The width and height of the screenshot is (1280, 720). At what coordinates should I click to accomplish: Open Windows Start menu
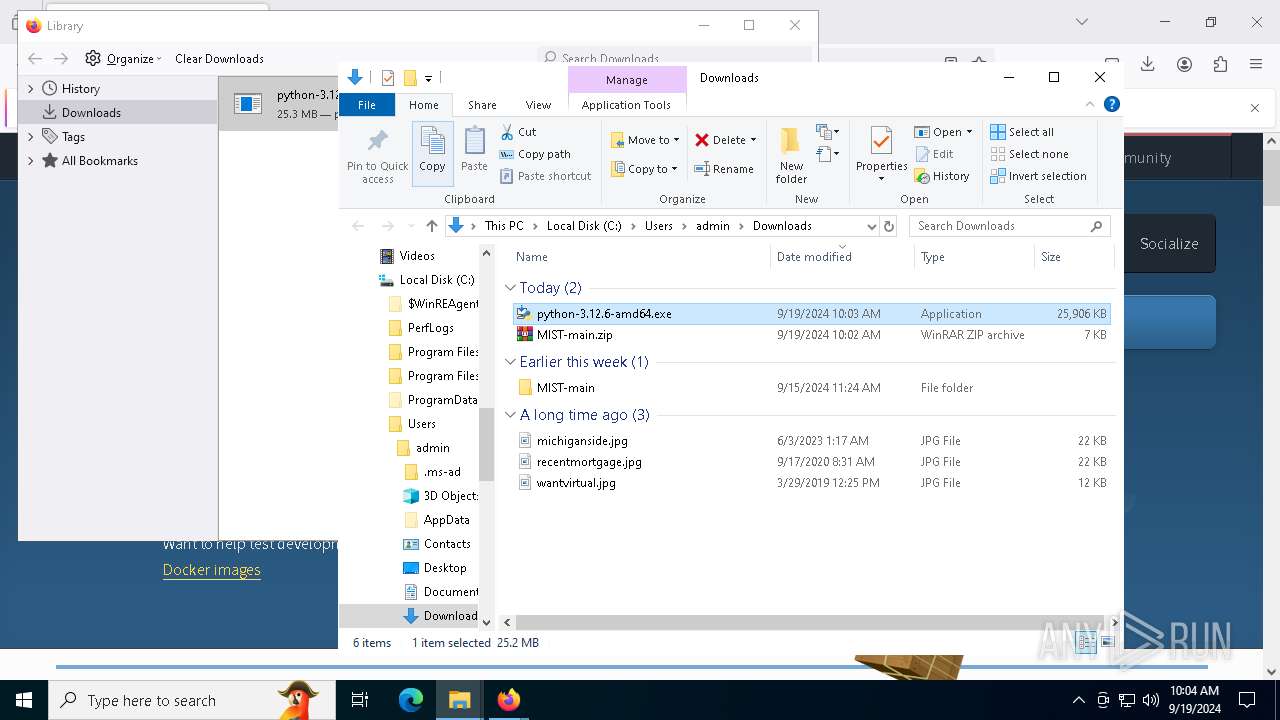pos(24,700)
